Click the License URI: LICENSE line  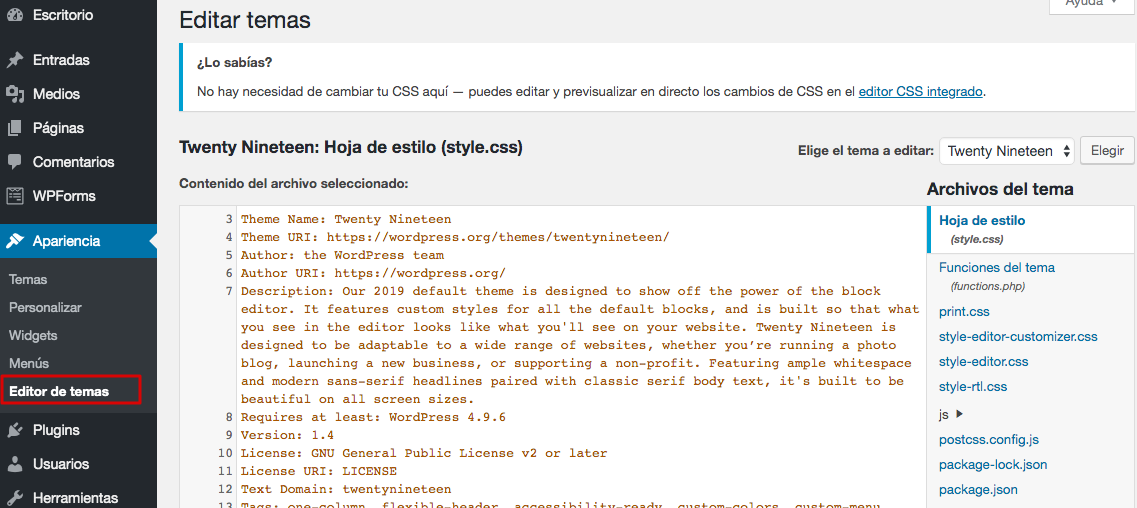318,471
